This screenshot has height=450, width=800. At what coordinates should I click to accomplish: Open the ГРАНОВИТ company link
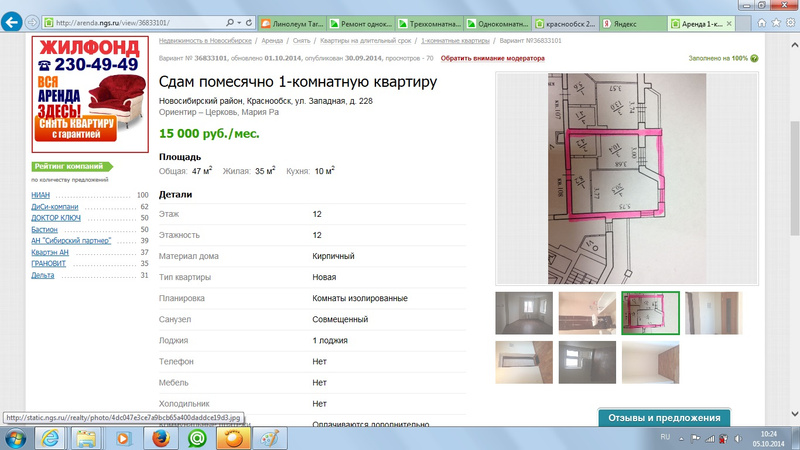point(48,264)
